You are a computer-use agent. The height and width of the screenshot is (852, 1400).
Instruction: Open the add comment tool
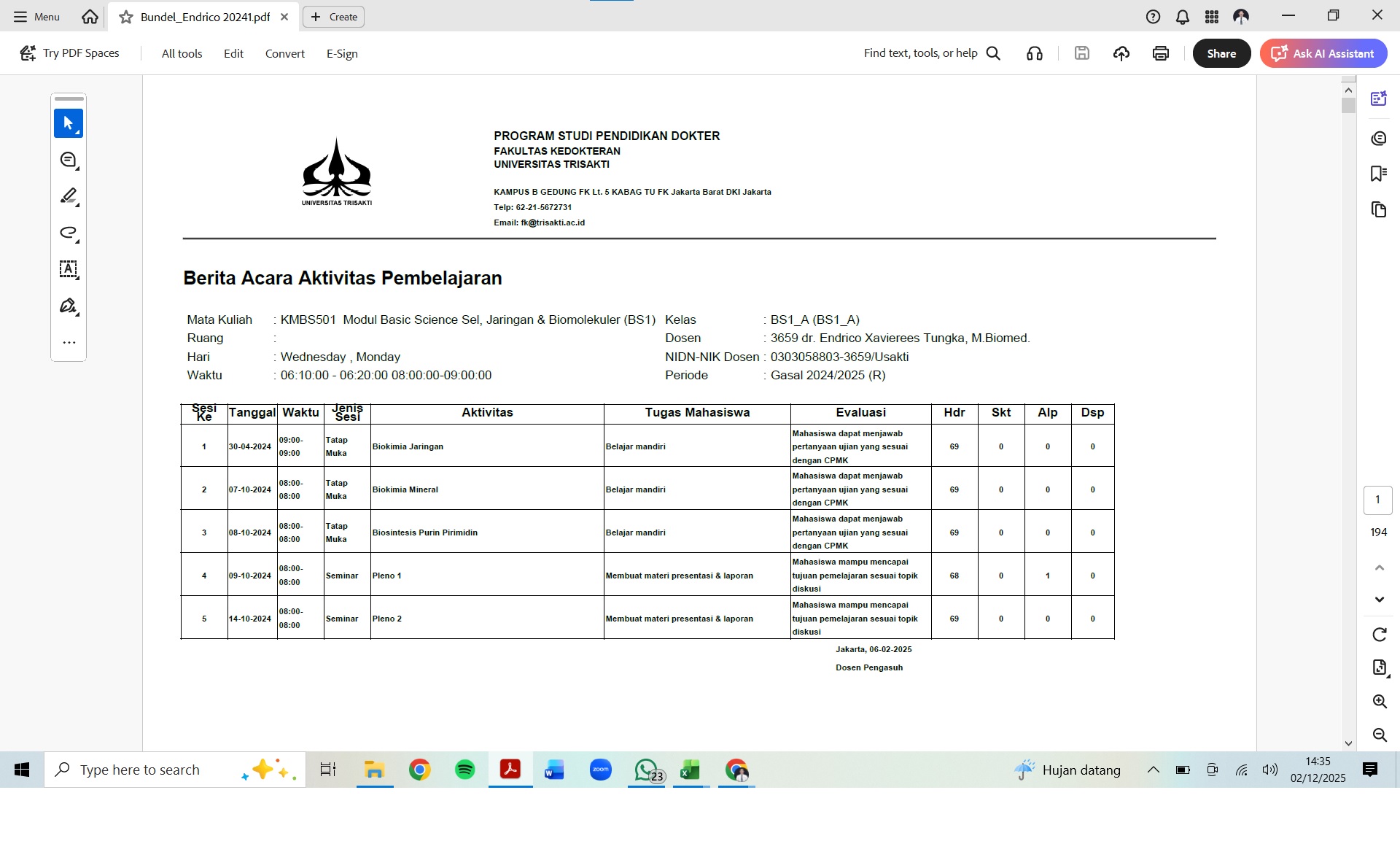(x=69, y=160)
